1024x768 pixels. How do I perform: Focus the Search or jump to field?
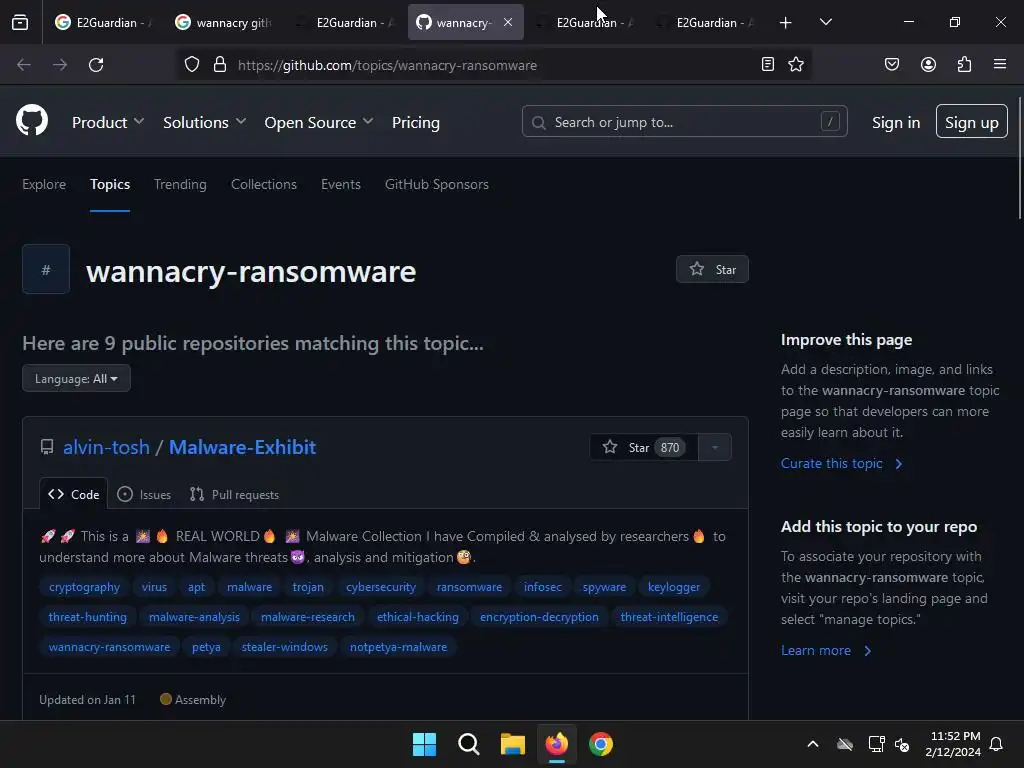[x=684, y=121]
